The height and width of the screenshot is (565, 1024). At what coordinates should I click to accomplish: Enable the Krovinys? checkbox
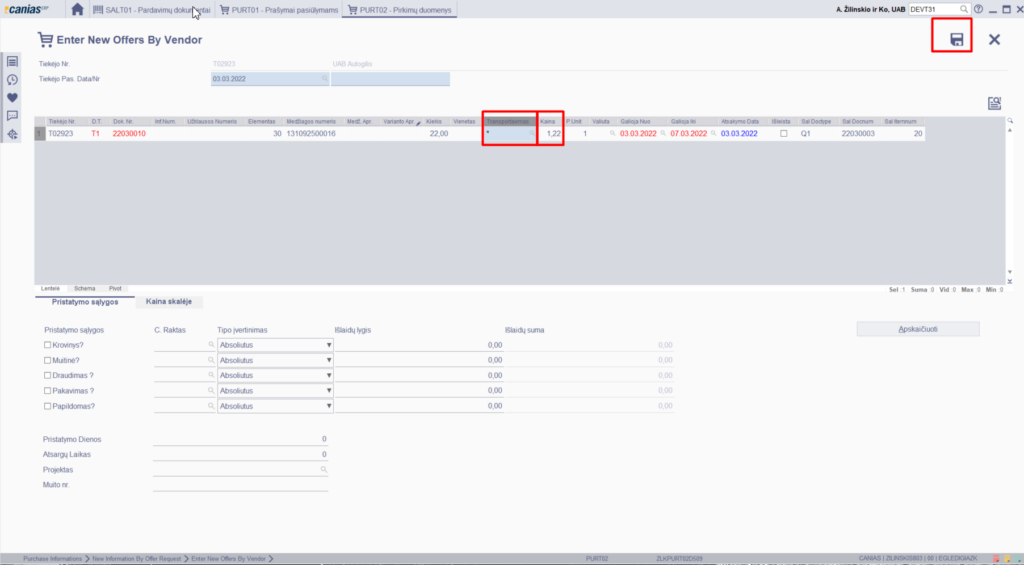click(48, 345)
